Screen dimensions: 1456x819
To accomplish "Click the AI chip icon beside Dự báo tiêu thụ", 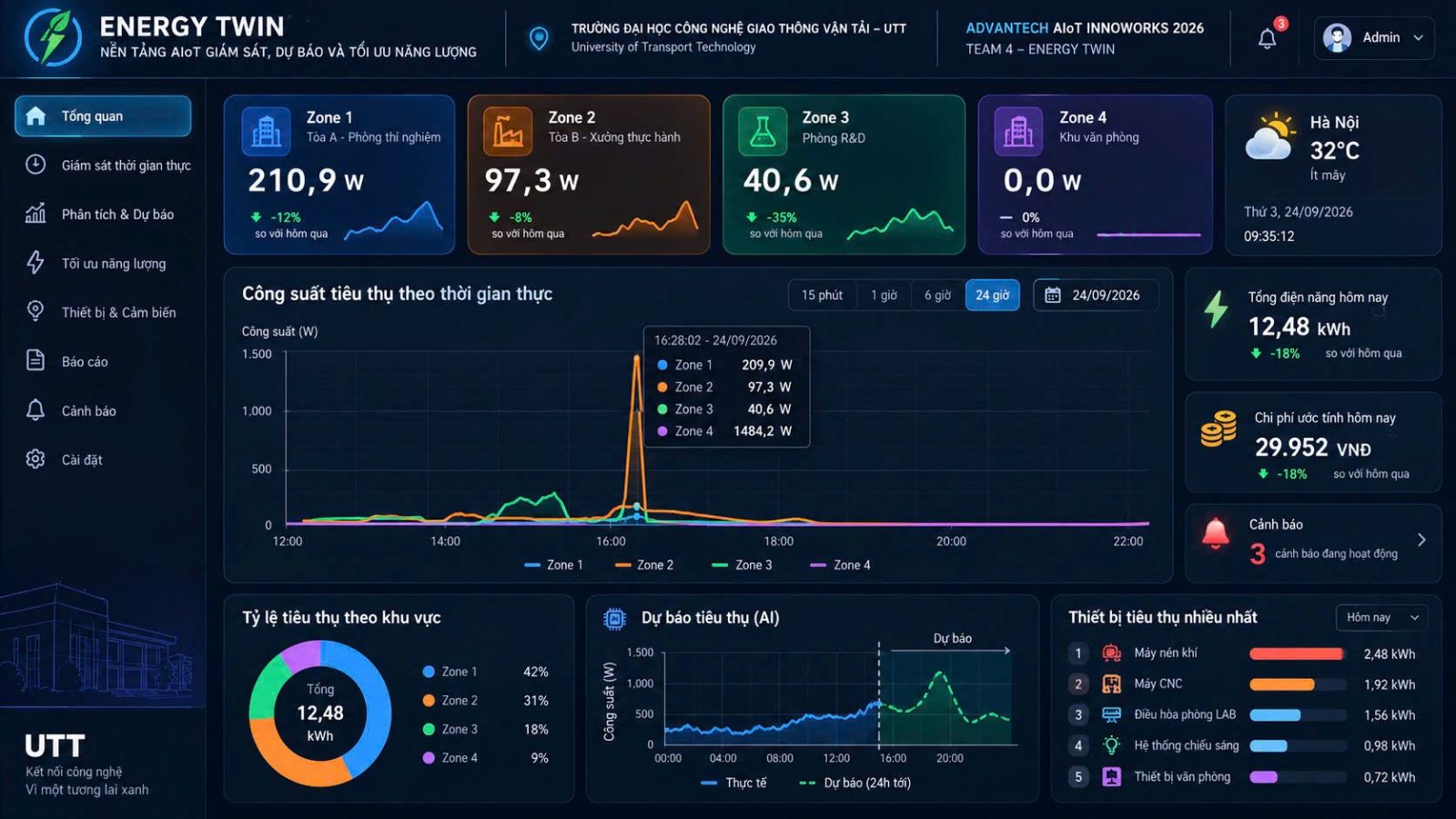I will (x=614, y=619).
